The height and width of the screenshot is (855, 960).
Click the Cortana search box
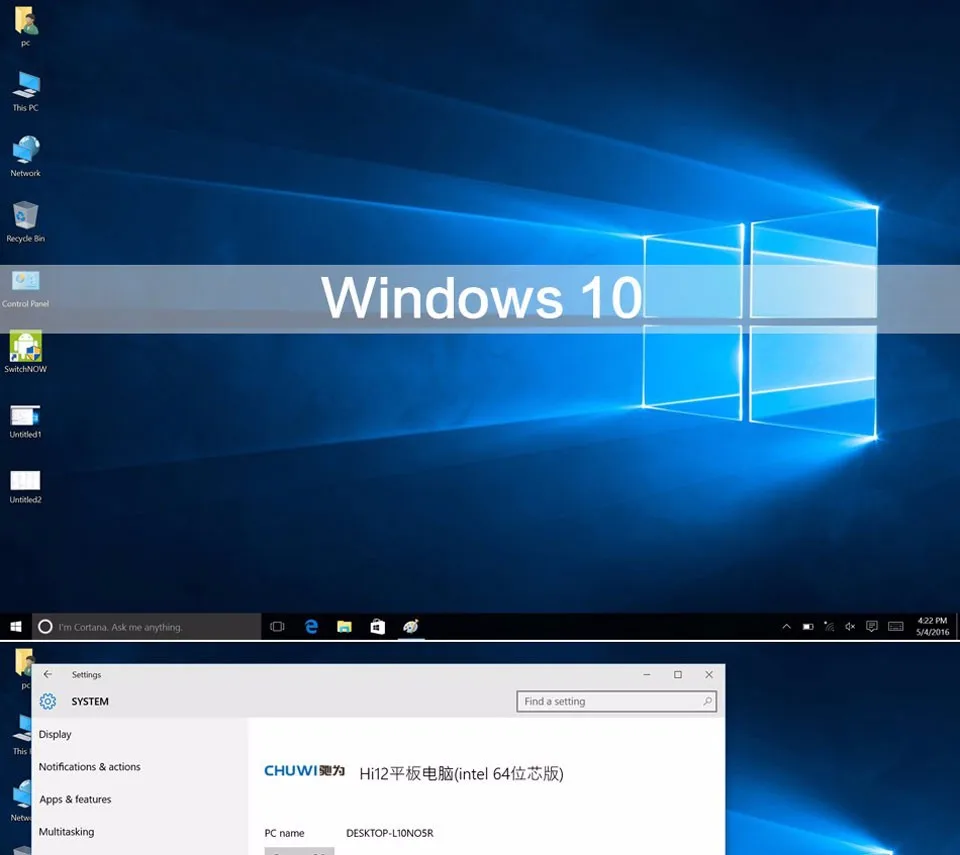(146, 627)
